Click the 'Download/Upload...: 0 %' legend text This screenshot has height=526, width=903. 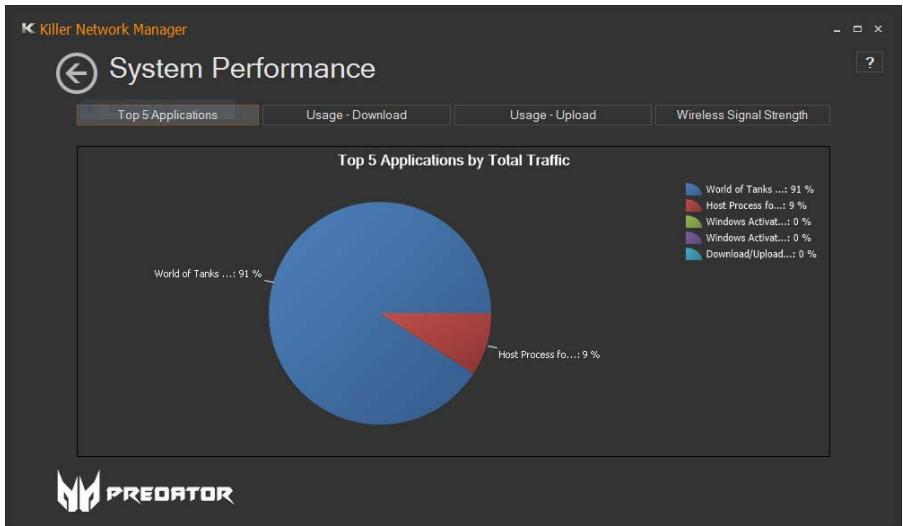[761, 254]
